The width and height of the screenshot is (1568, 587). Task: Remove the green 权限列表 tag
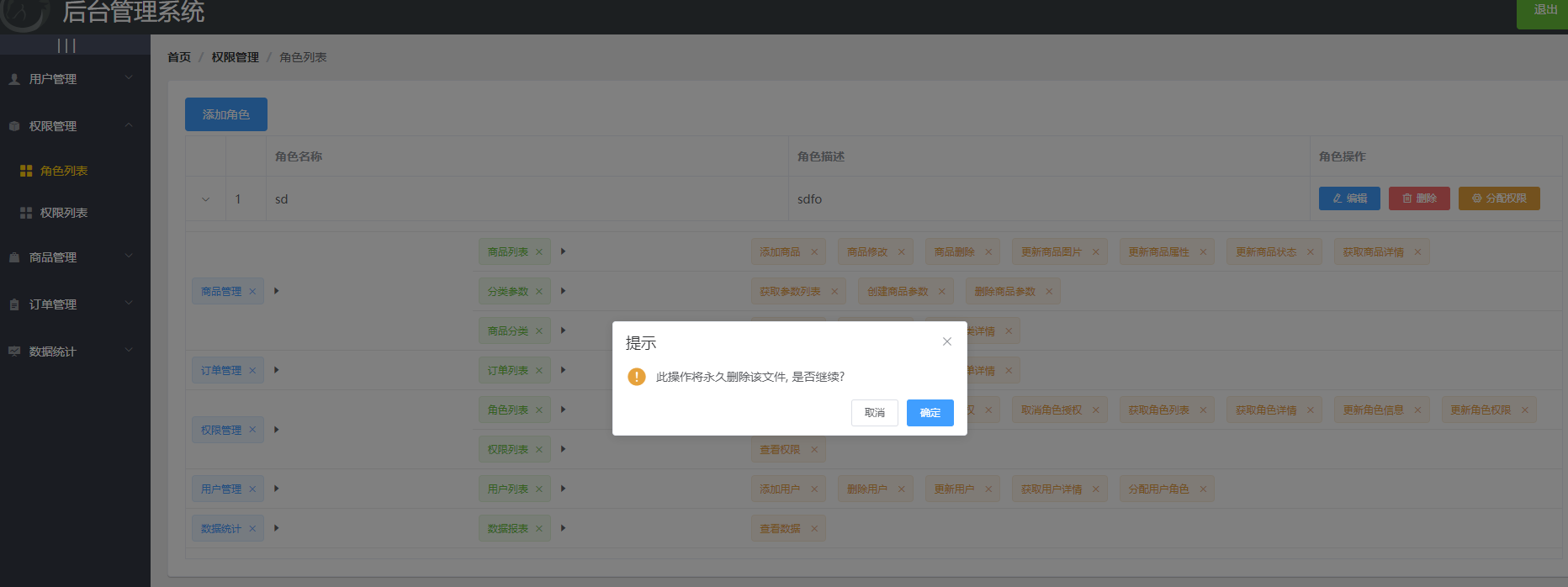point(539,450)
